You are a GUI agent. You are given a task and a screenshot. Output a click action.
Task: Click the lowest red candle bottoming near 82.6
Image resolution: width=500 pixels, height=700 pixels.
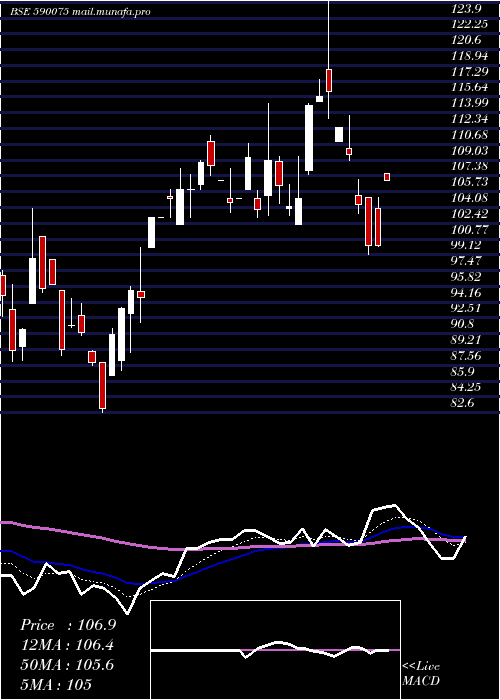(103, 385)
